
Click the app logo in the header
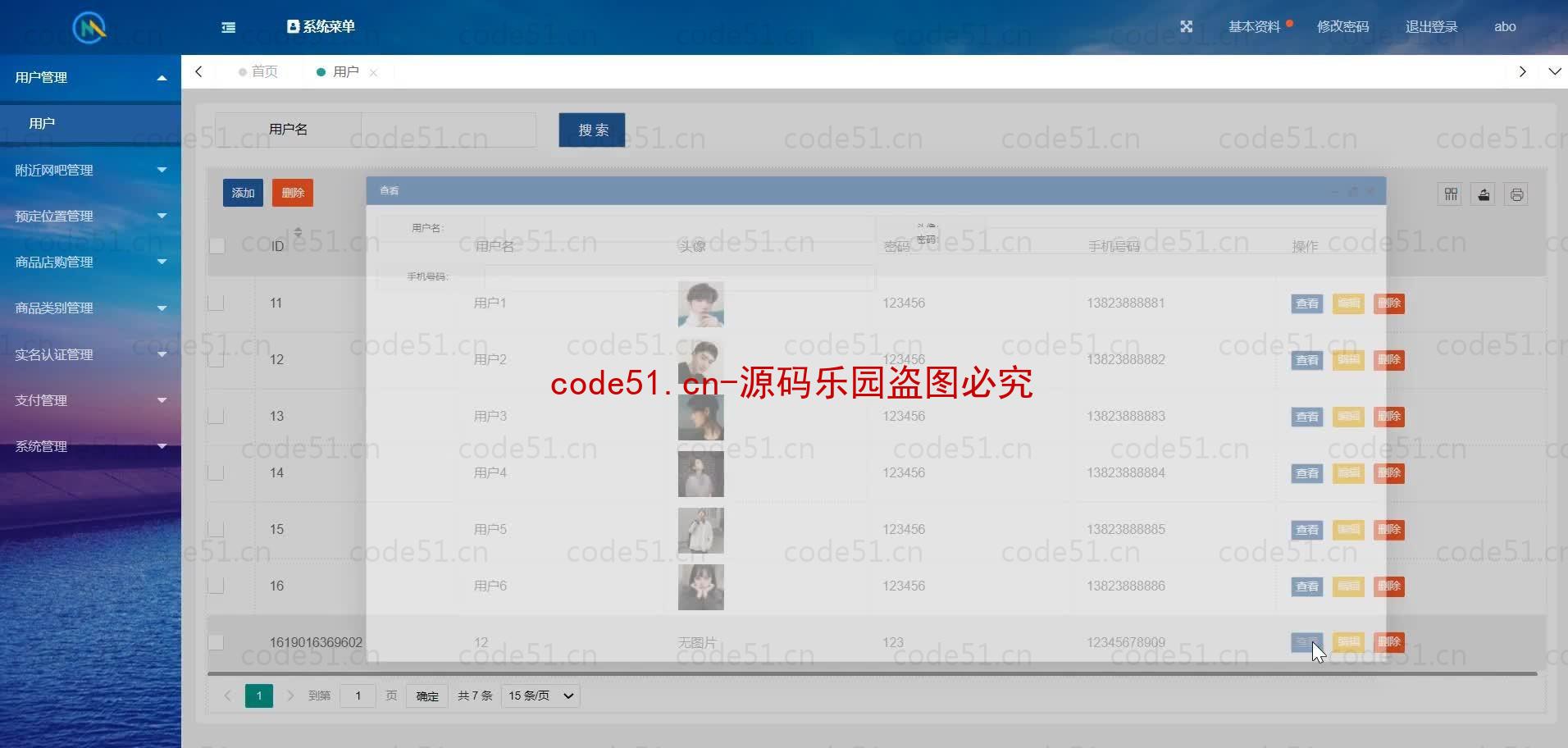click(x=89, y=28)
